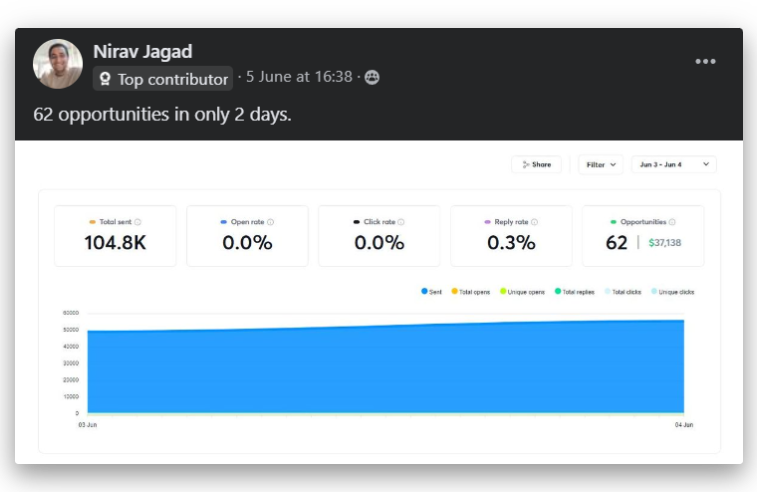Toggle the Sent series in legend
This screenshot has height=492, width=757.
coord(431,292)
